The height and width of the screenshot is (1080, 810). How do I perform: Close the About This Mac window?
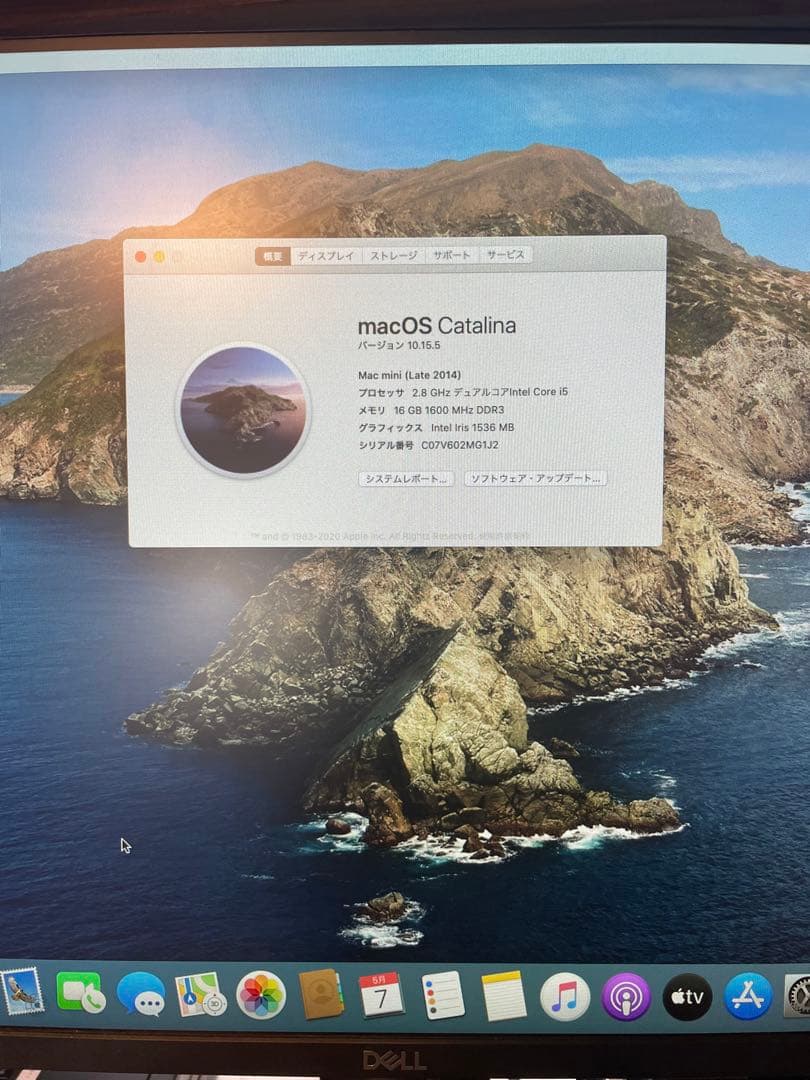140,257
